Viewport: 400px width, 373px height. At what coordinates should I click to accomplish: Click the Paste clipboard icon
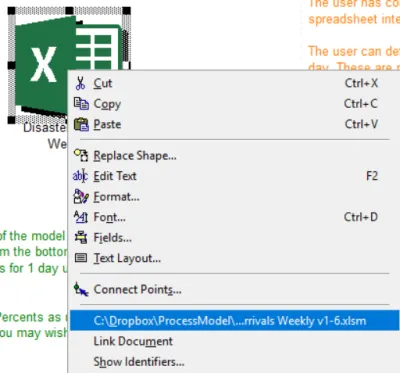(81, 124)
